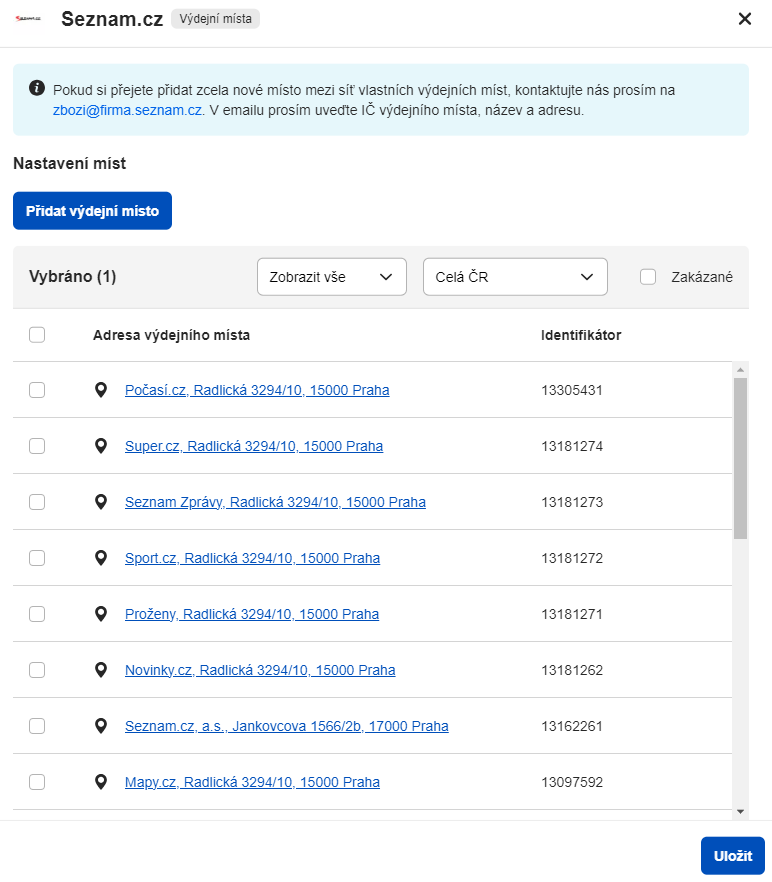Click the map pin icon beside Sport.cz
772x882 pixels.
[101, 558]
